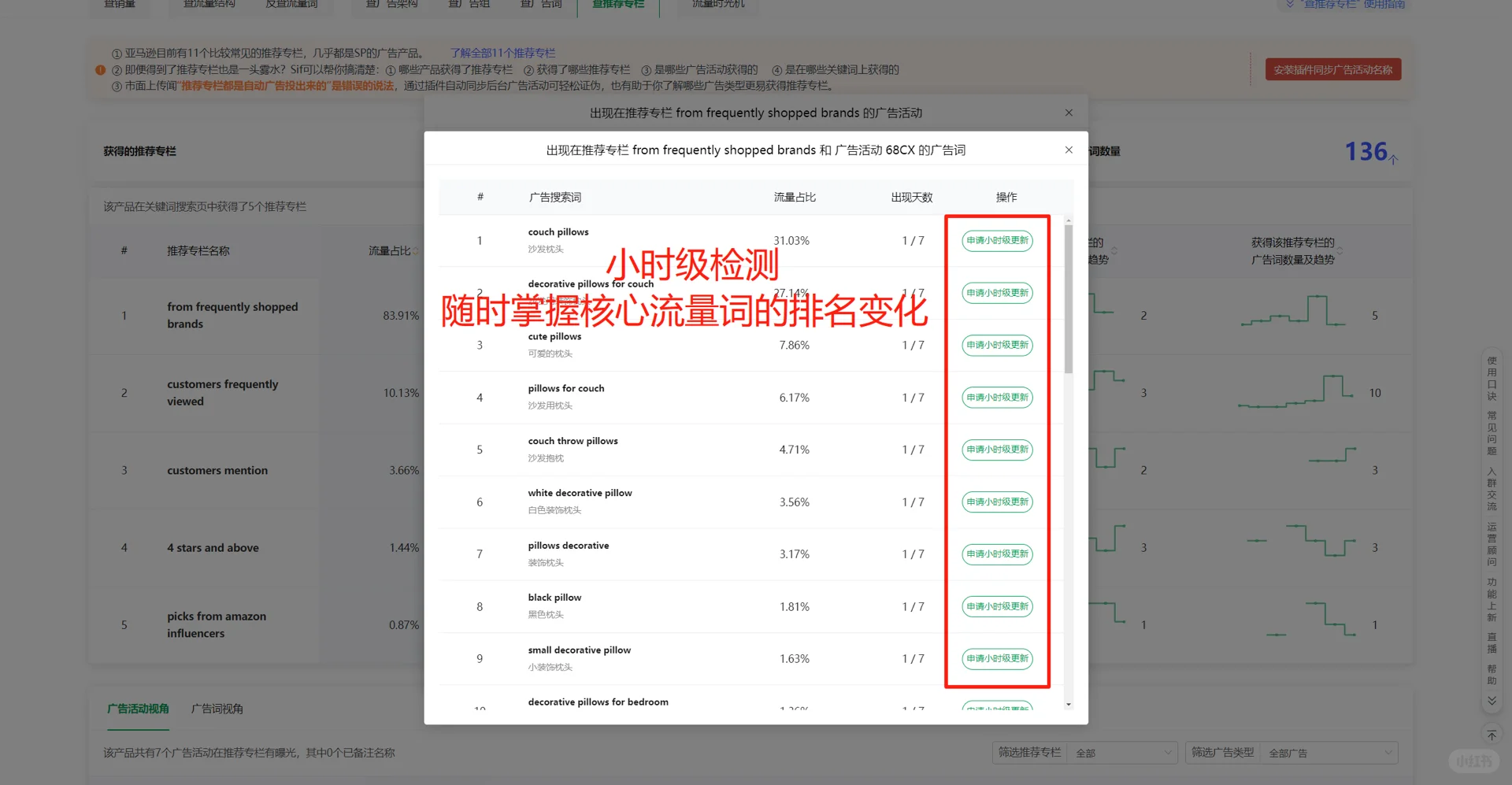1512x785 pixels.
Task: Select keyword pillows decorative
Action: pyautogui.click(x=568, y=546)
